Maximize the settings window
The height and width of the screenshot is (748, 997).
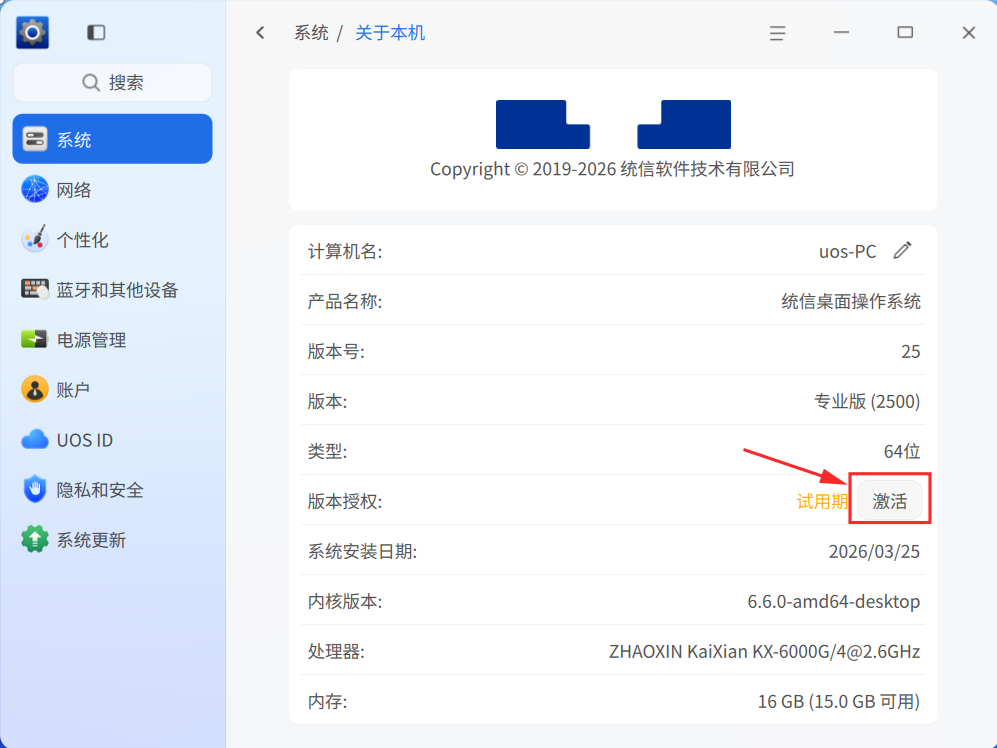pos(905,32)
